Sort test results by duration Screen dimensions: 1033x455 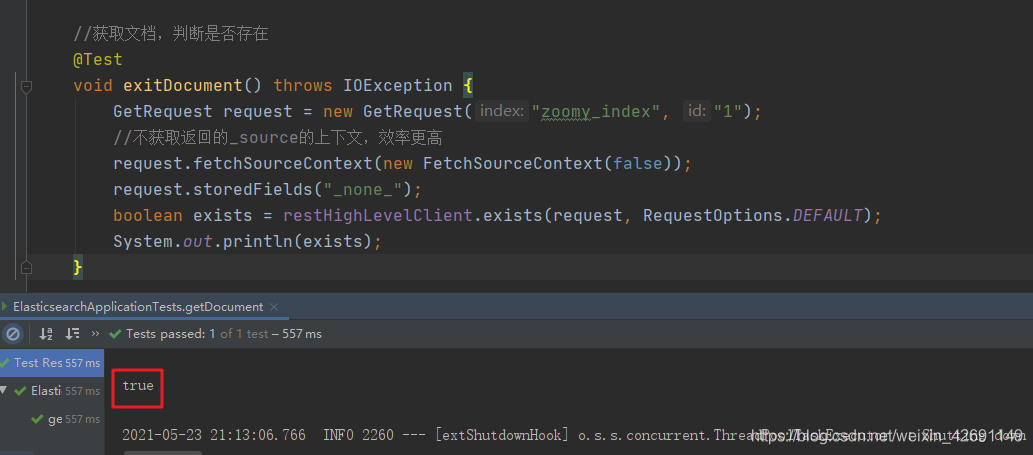coord(72,334)
